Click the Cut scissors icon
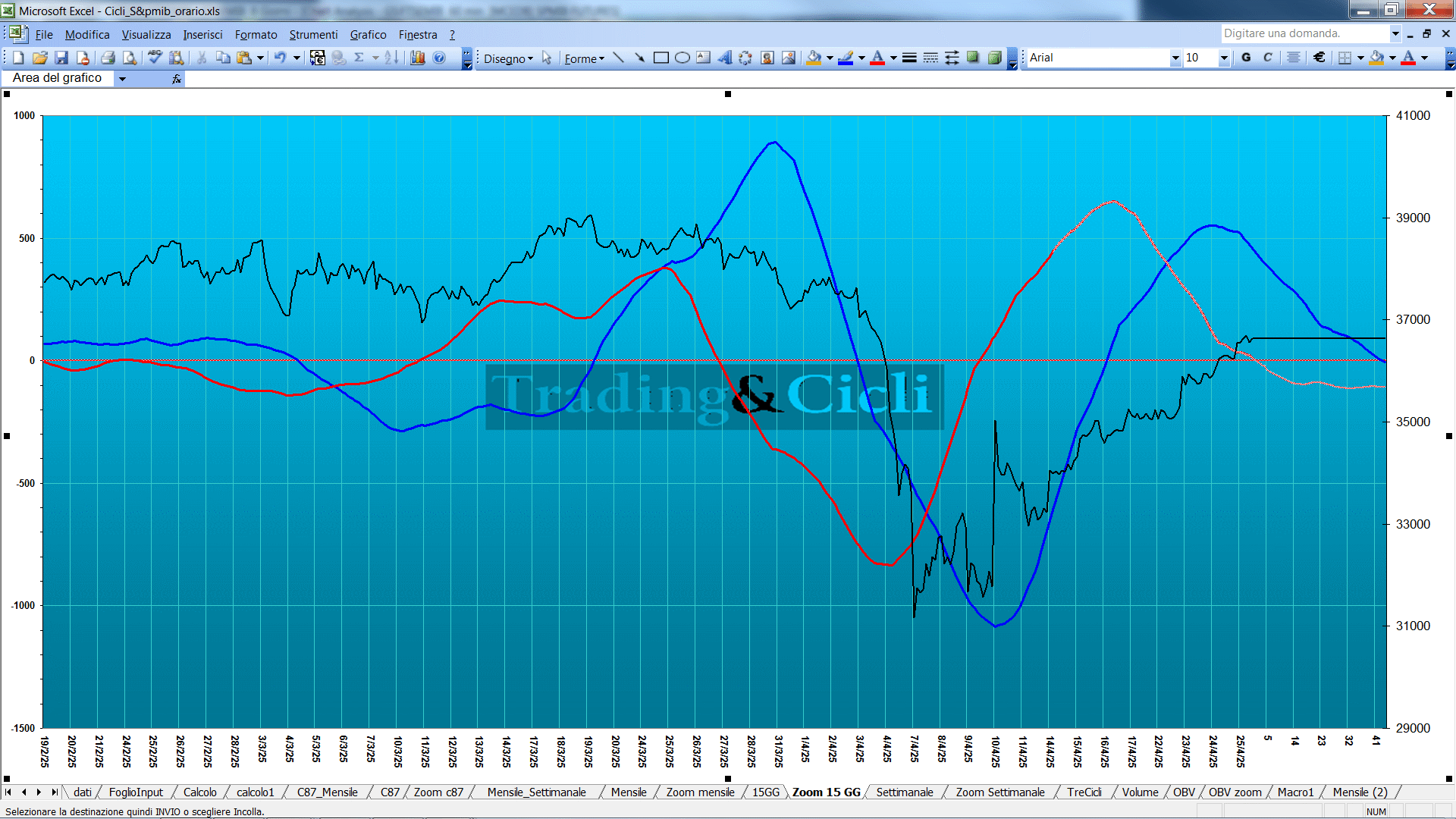Viewport: 1456px width, 819px height. pos(202,58)
